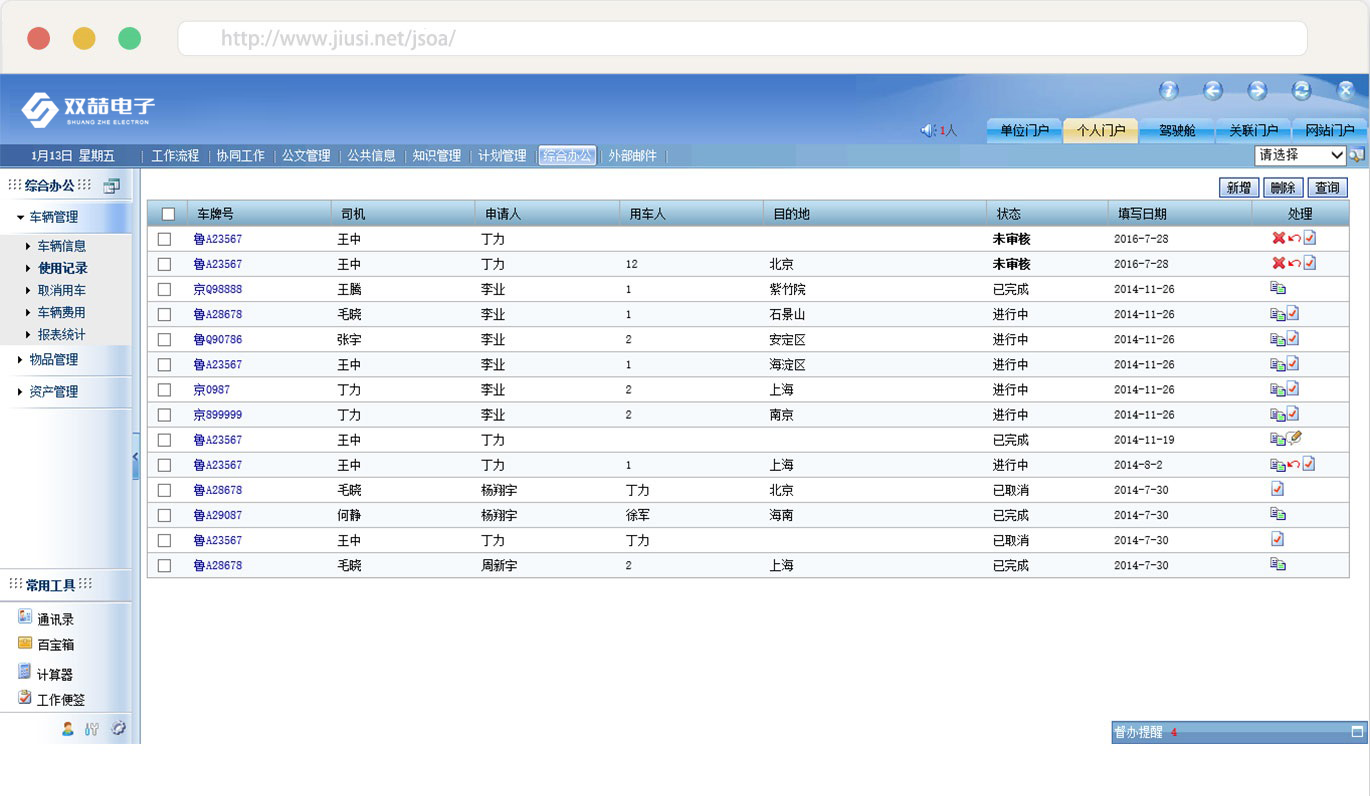This screenshot has height=796, width=1370.
Task: Click the speaker icon showing 1人 online
Action: (927, 131)
